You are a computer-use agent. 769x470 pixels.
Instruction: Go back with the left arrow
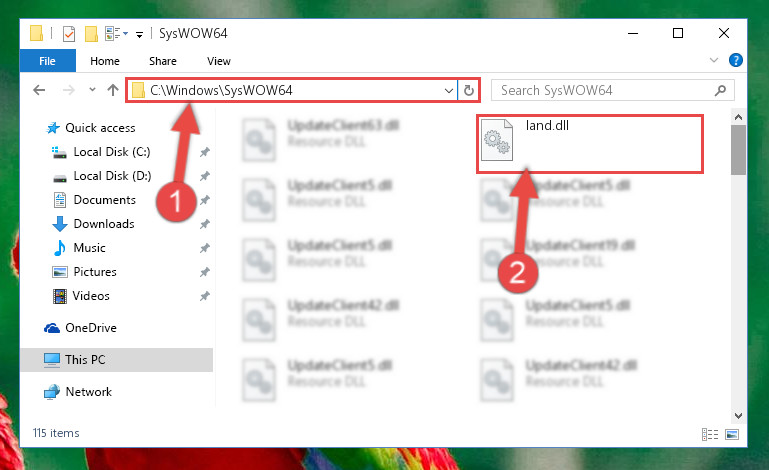click(x=39, y=90)
